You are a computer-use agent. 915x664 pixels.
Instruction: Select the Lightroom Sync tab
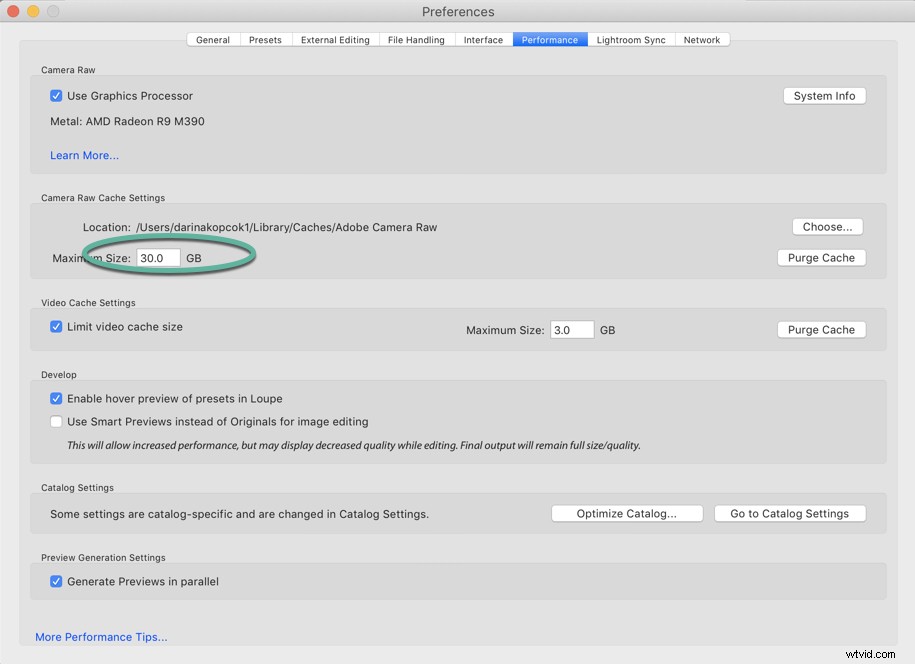point(630,39)
